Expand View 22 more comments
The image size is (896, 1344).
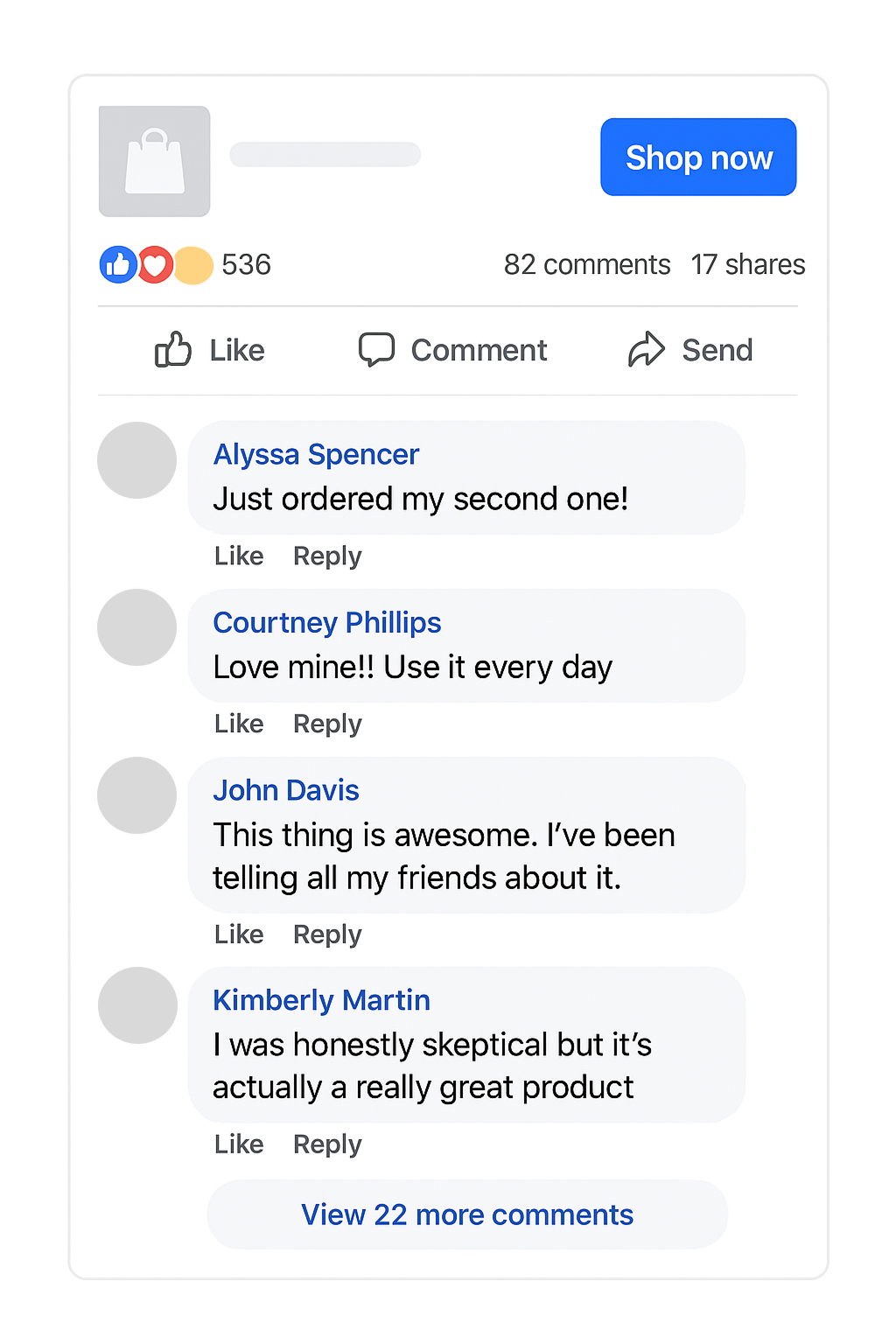[x=466, y=1214]
